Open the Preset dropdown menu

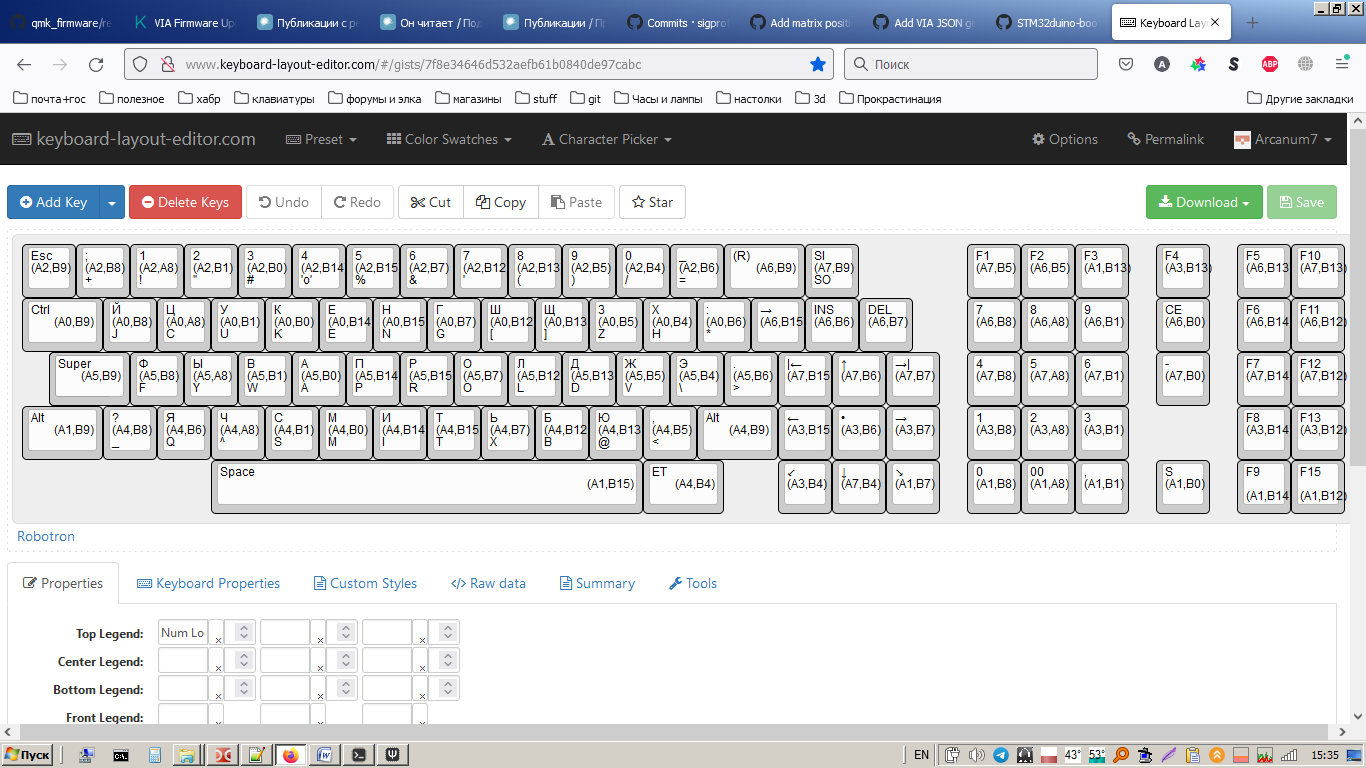321,139
